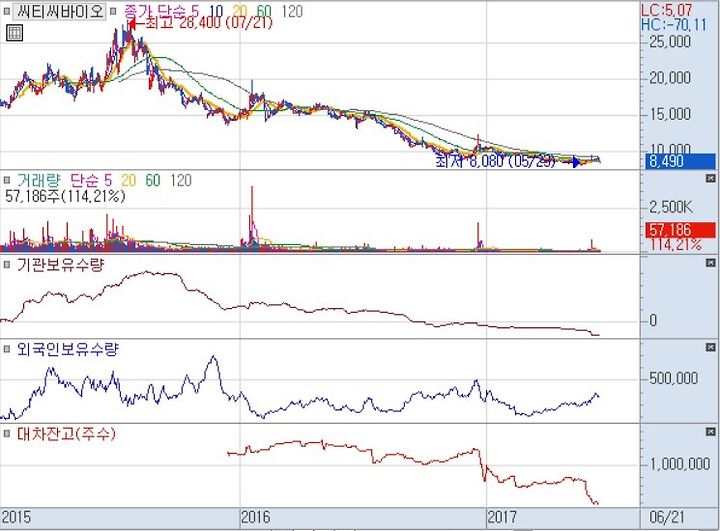Click the square marker before 외국인보유수량
Screen dimensions: 720x531
pos(6,350)
